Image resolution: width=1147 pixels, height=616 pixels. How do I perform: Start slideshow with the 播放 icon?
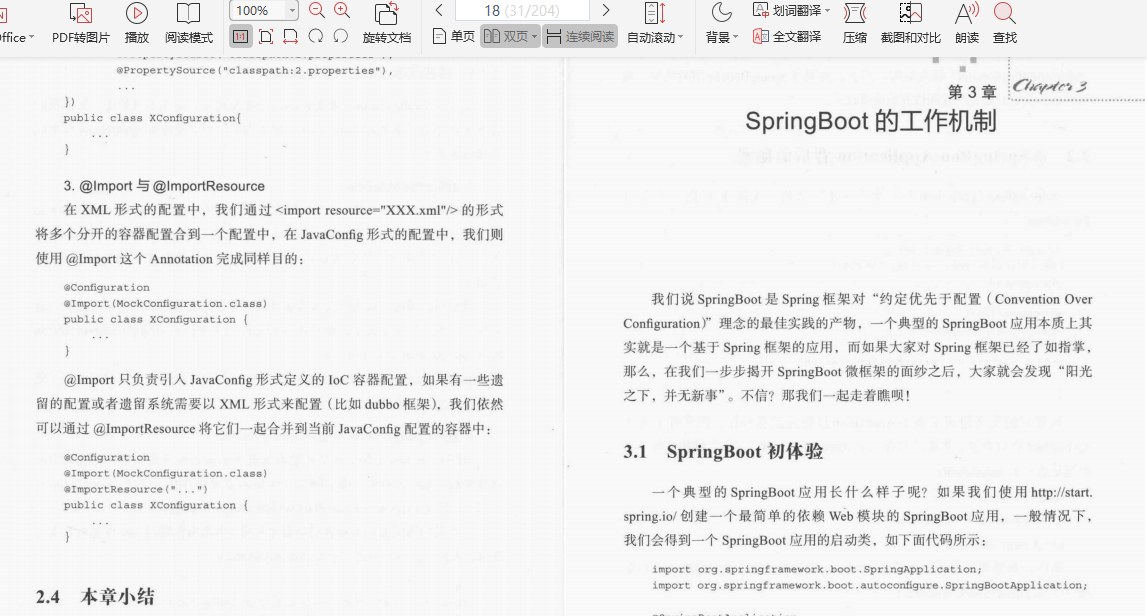[137, 13]
